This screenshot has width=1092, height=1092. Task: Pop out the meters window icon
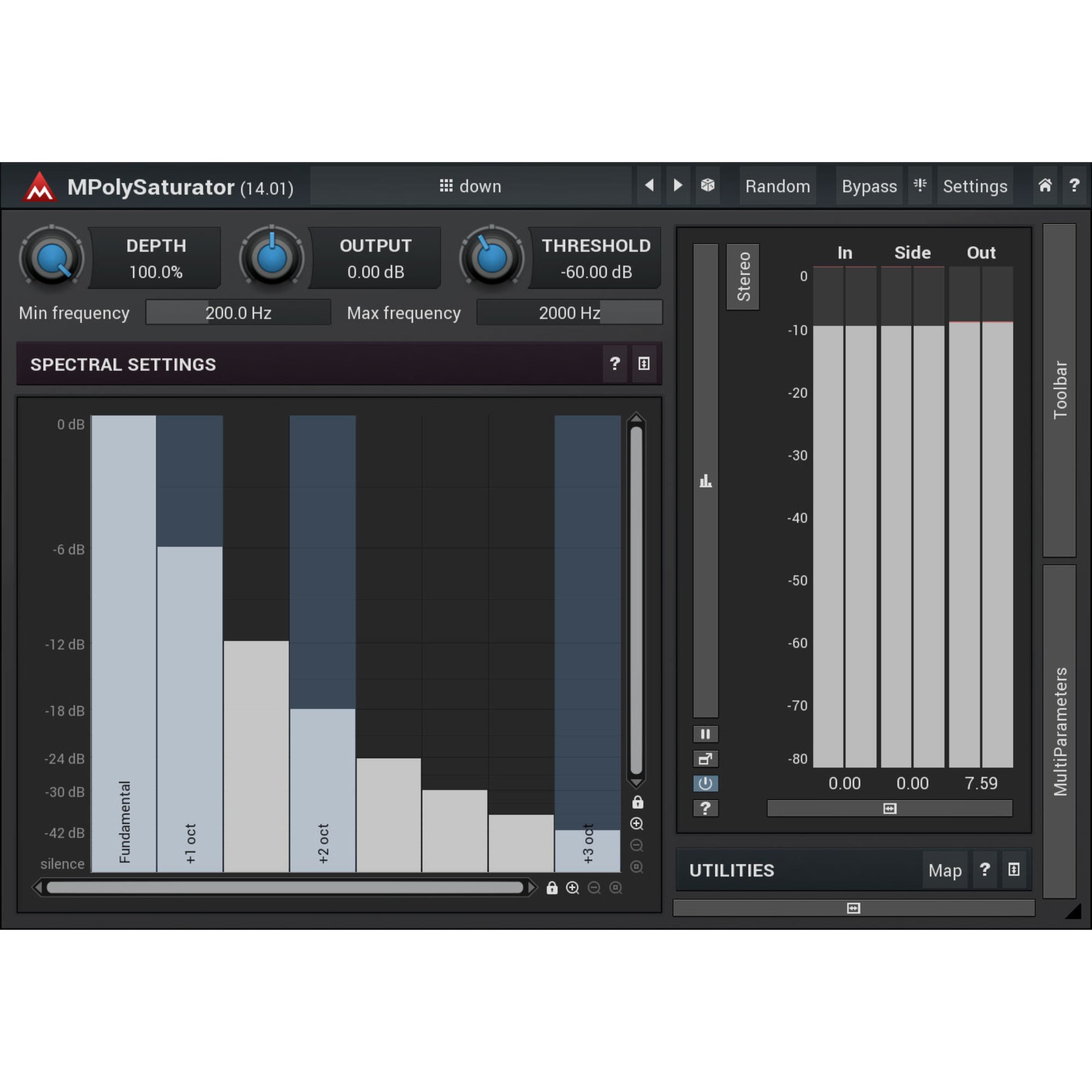[705, 759]
